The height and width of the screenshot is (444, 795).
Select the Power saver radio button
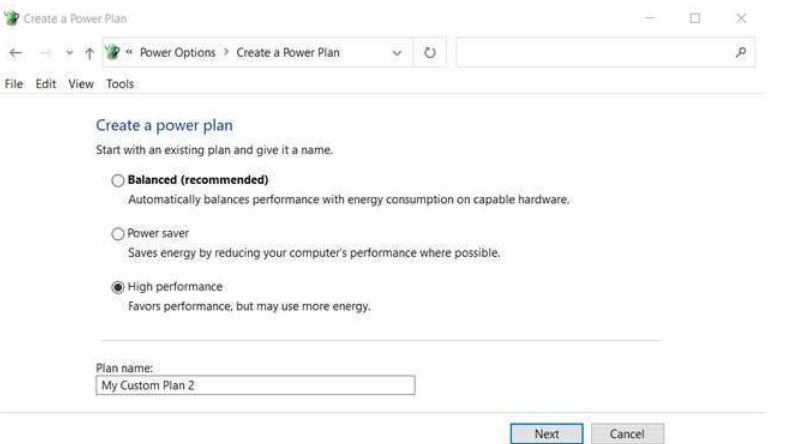pyautogui.click(x=118, y=234)
